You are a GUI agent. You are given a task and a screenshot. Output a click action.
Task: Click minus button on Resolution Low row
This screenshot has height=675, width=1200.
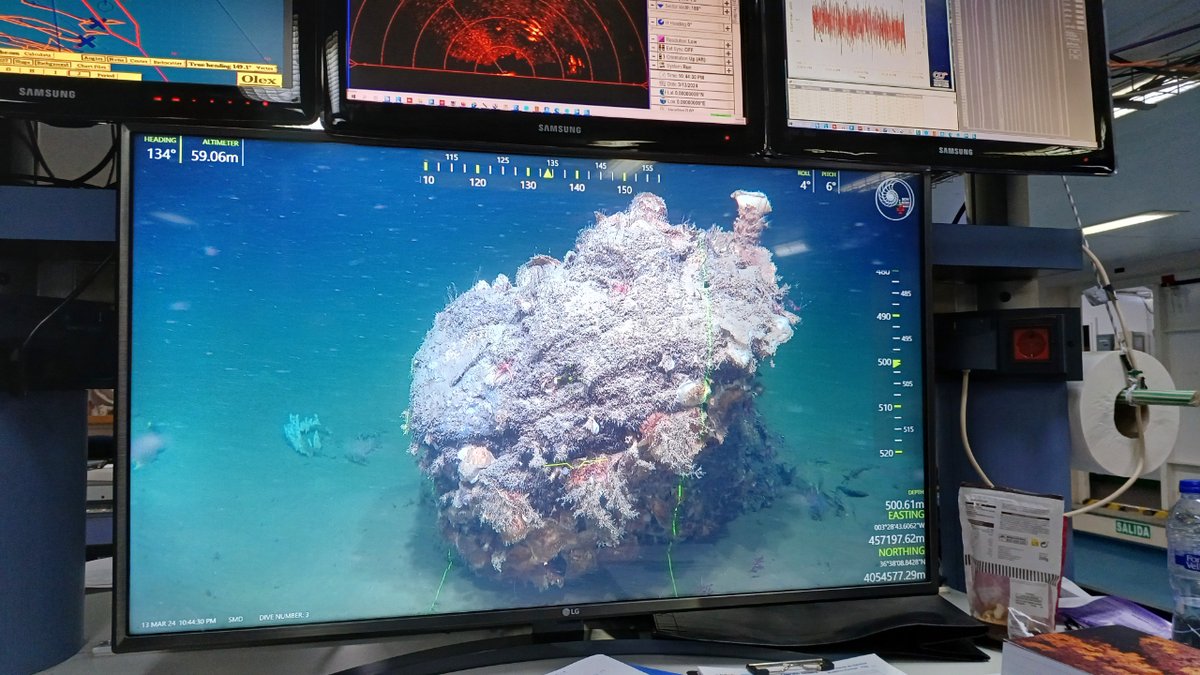pyautogui.click(x=653, y=39)
